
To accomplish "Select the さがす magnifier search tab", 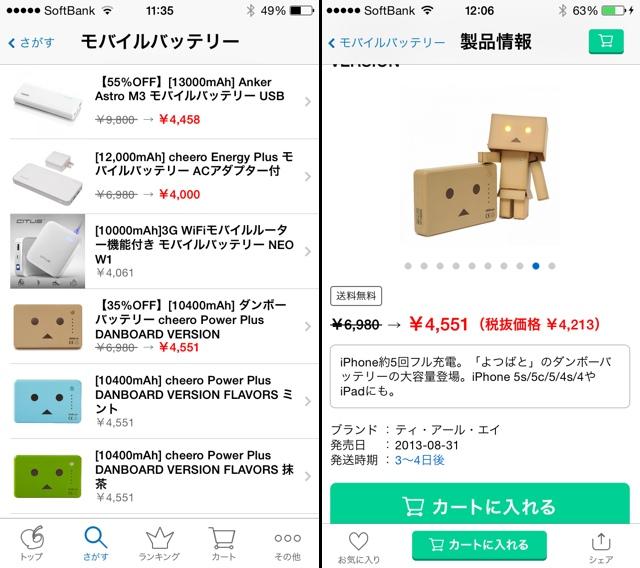I will tap(96, 544).
